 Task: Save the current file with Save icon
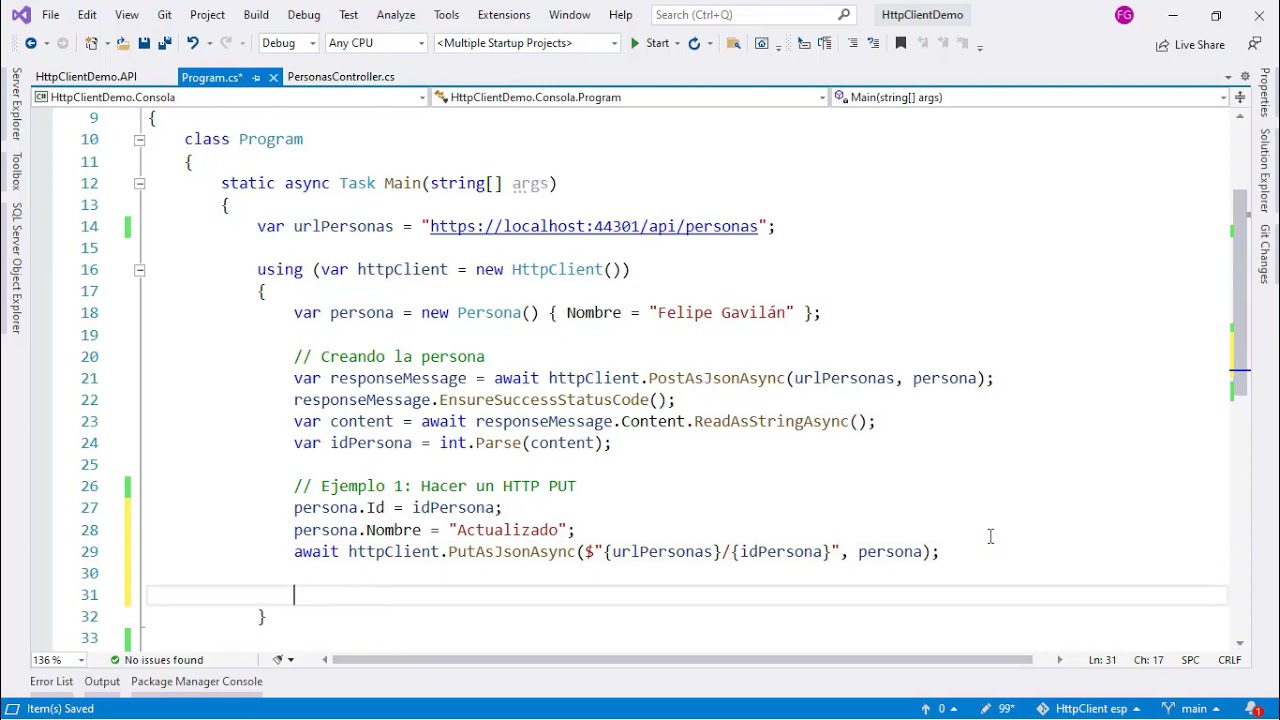click(x=144, y=43)
